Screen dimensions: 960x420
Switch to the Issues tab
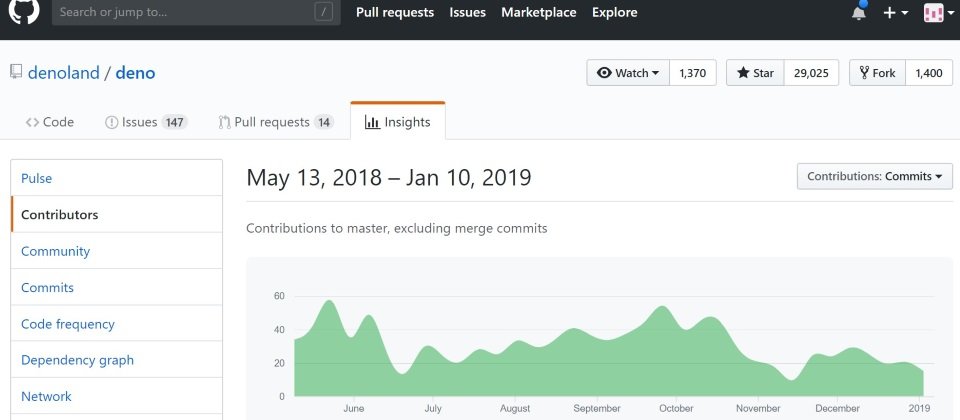point(146,122)
